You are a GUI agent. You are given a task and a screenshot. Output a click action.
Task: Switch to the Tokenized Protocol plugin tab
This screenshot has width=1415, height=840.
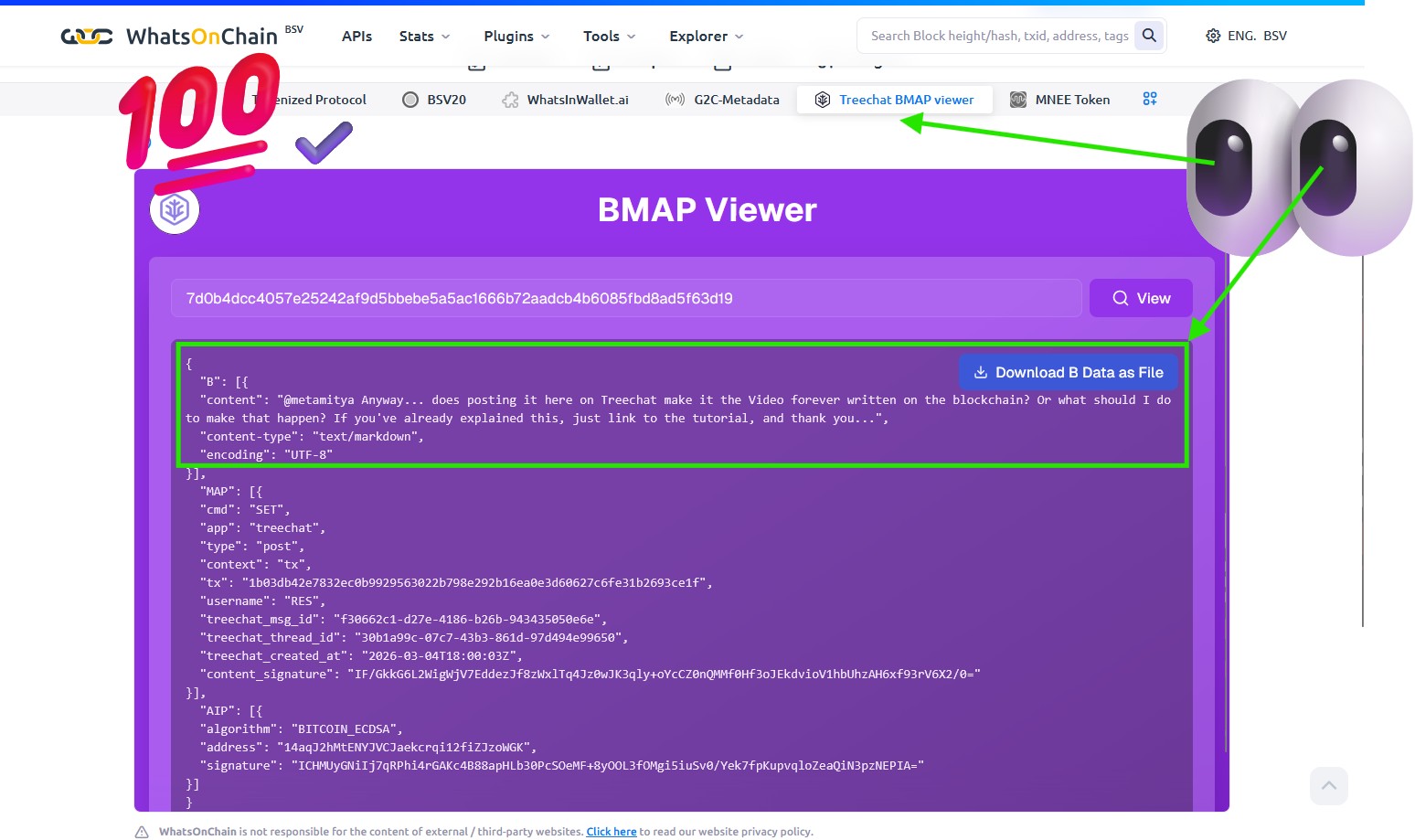tap(311, 100)
